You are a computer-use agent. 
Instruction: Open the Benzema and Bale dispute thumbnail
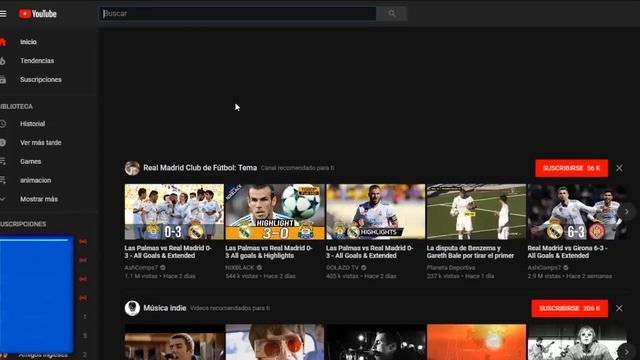click(x=476, y=211)
